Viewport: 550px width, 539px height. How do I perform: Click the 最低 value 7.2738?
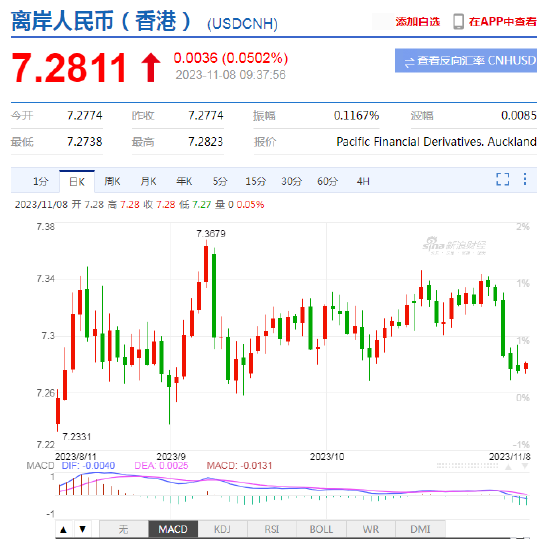[85, 142]
